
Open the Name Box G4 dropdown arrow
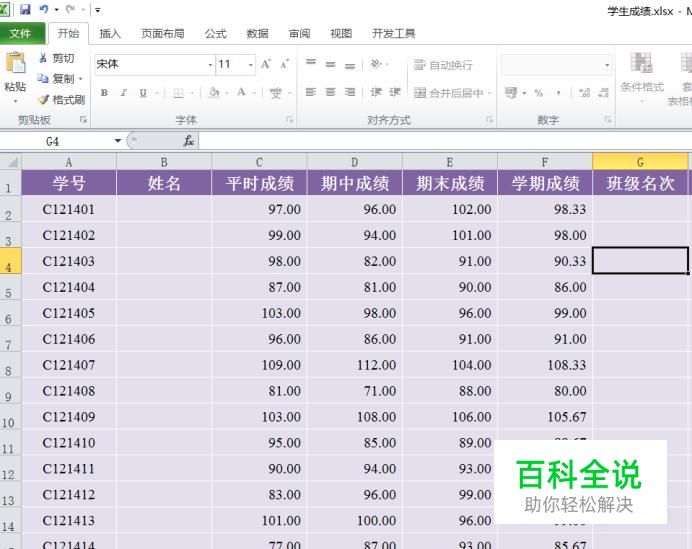point(117,141)
